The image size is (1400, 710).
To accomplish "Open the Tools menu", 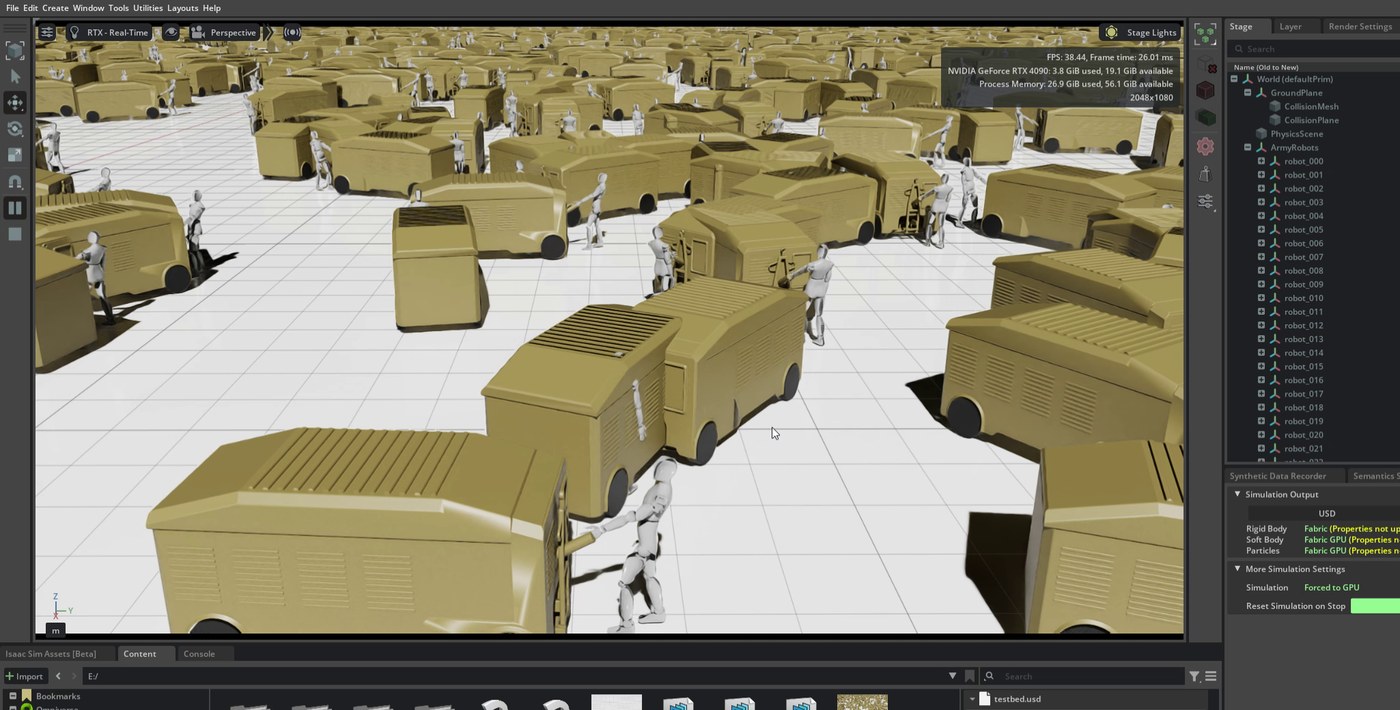I will point(118,8).
